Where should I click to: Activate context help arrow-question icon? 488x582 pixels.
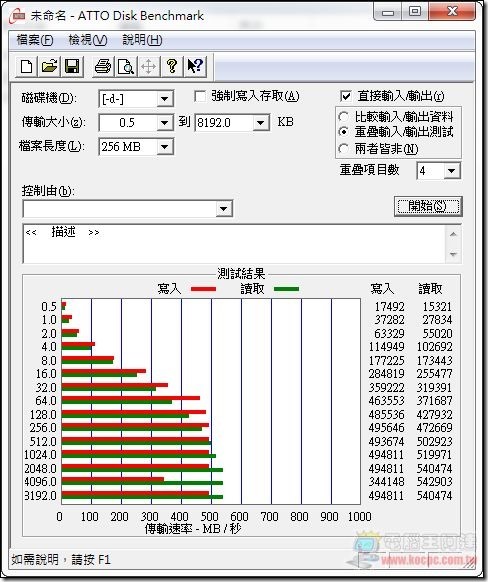tap(195, 66)
